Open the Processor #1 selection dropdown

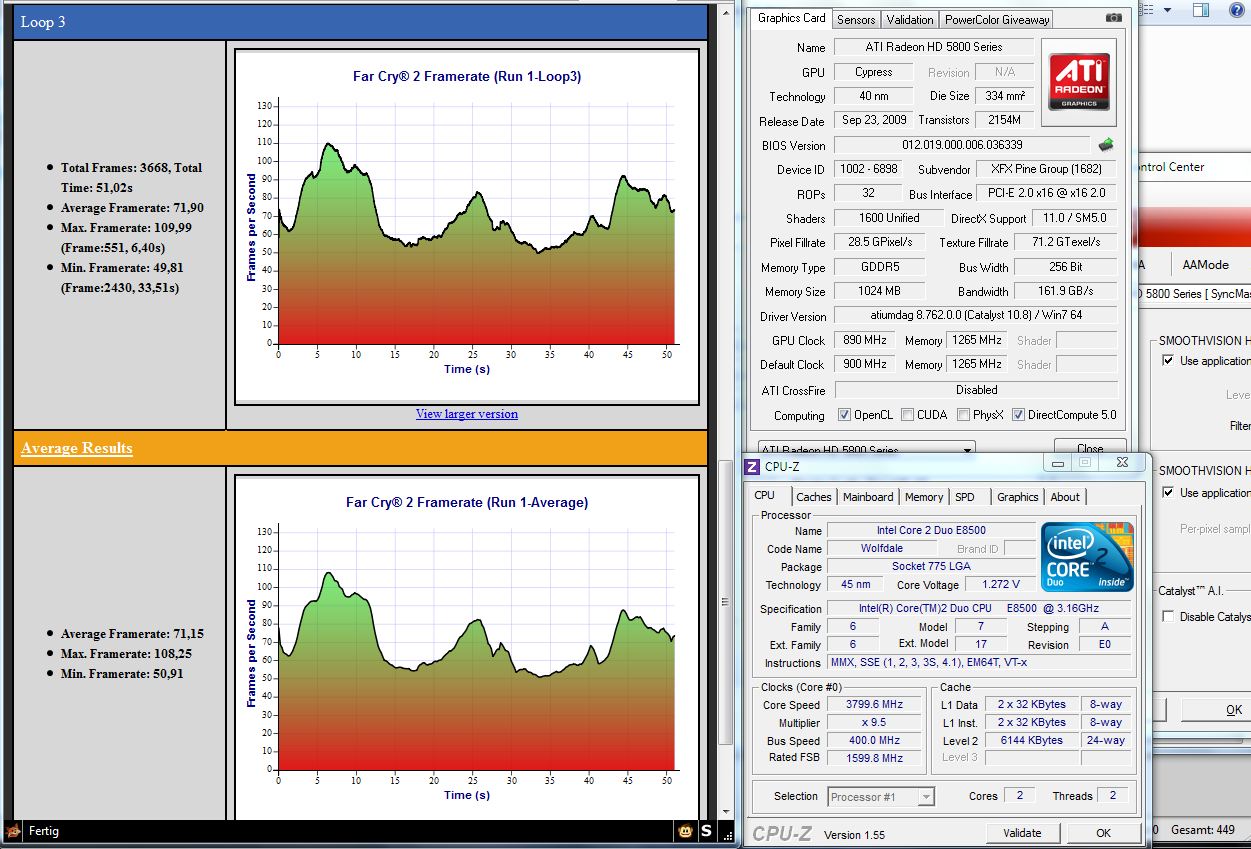[881, 797]
